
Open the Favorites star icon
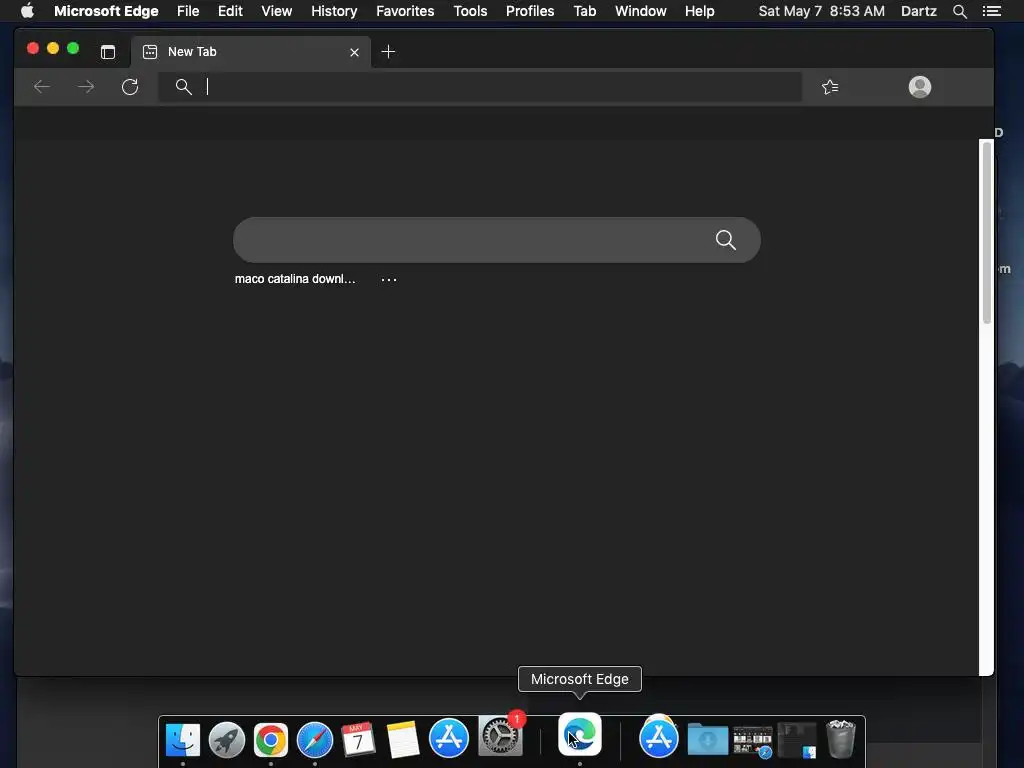click(x=830, y=87)
